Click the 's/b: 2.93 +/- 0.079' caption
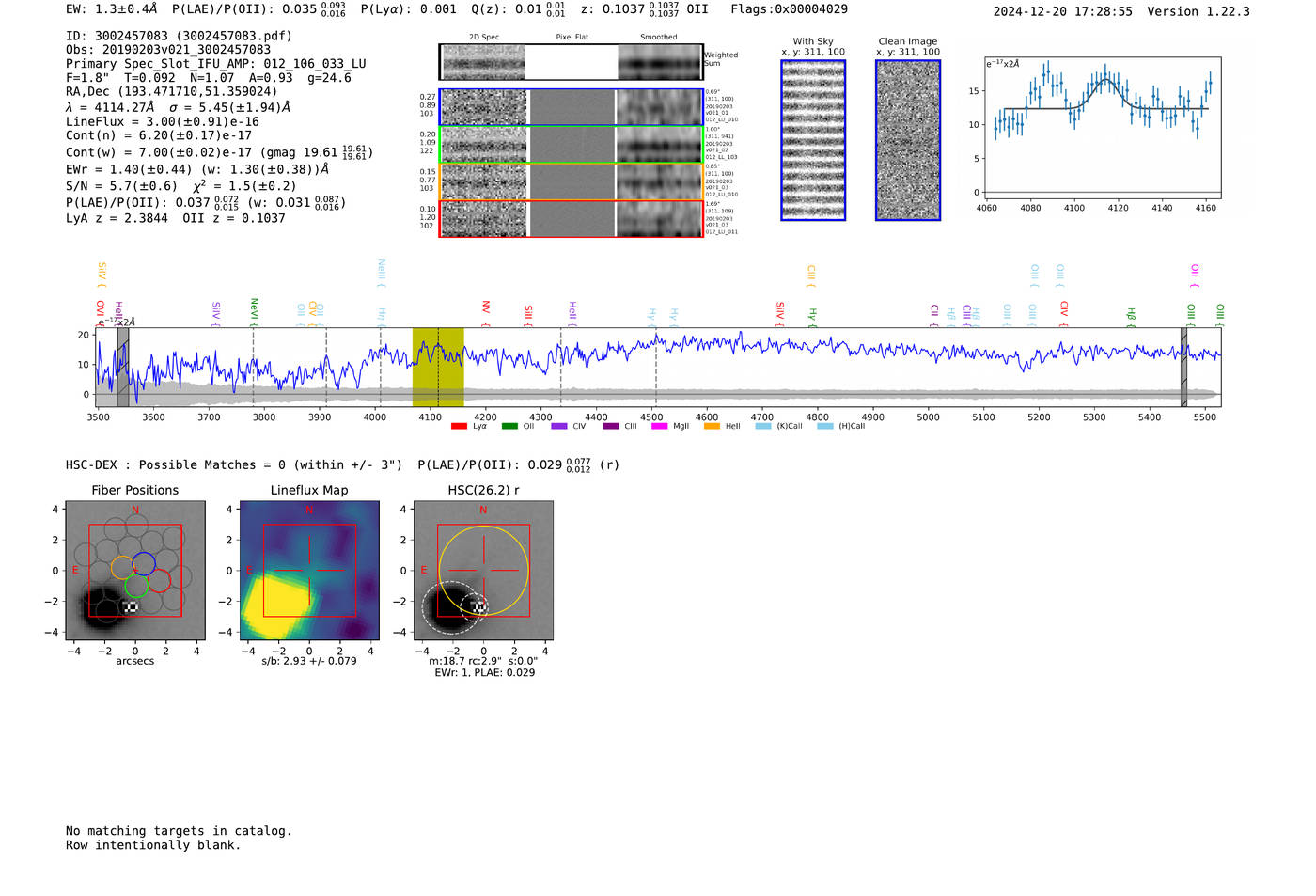 click(309, 661)
